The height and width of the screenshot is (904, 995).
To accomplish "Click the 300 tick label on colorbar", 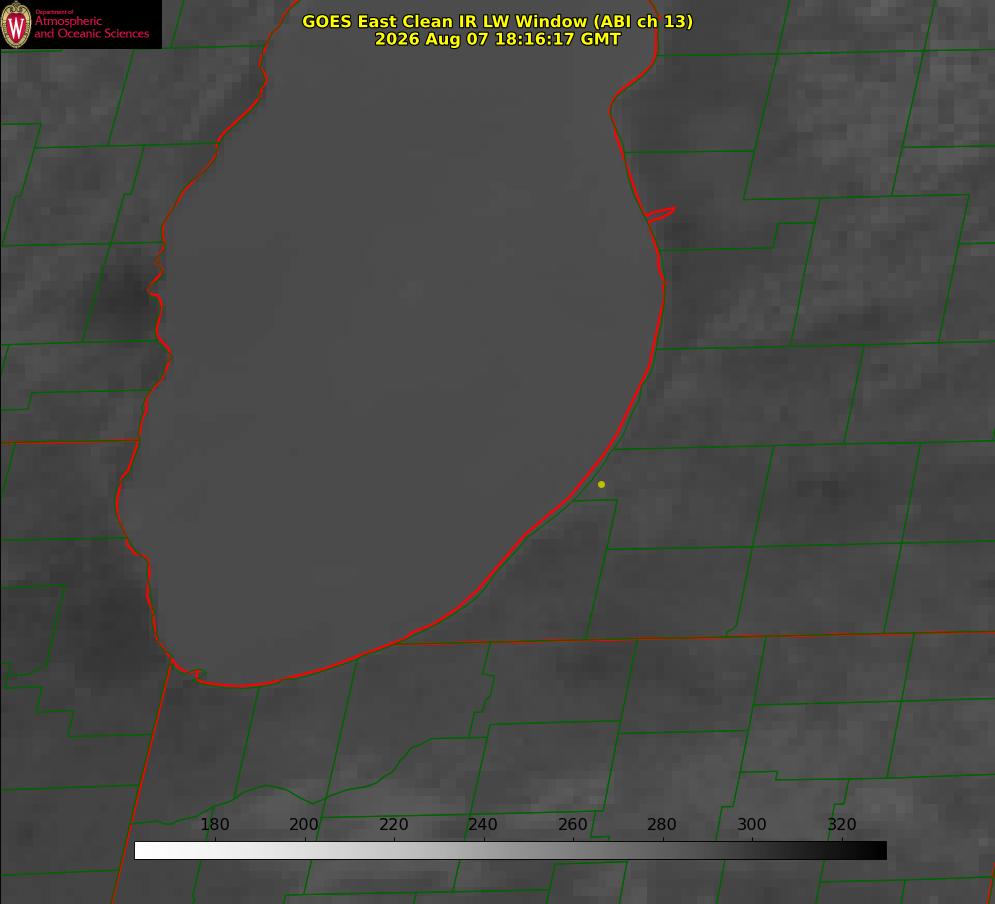I will pos(751,824).
